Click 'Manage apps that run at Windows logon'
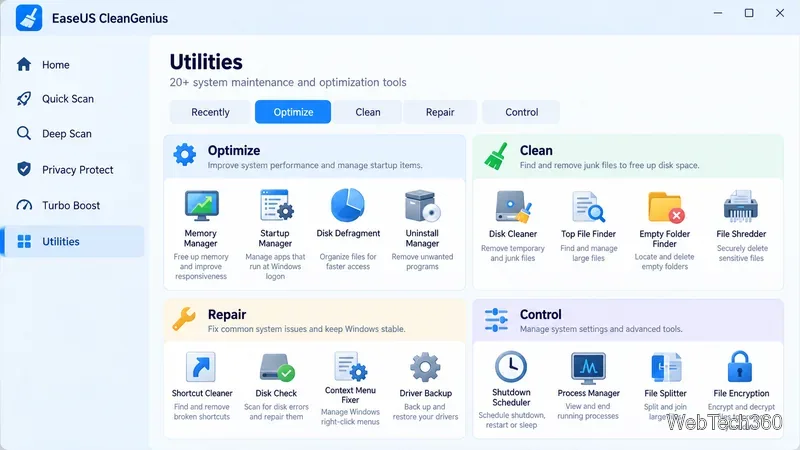 tap(275, 266)
